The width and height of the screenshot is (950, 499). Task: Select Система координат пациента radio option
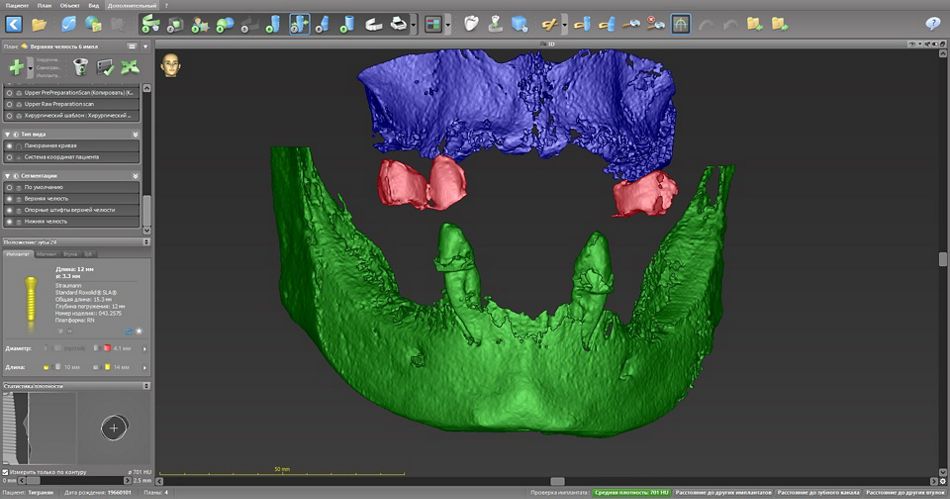click(x=10, y=157)
